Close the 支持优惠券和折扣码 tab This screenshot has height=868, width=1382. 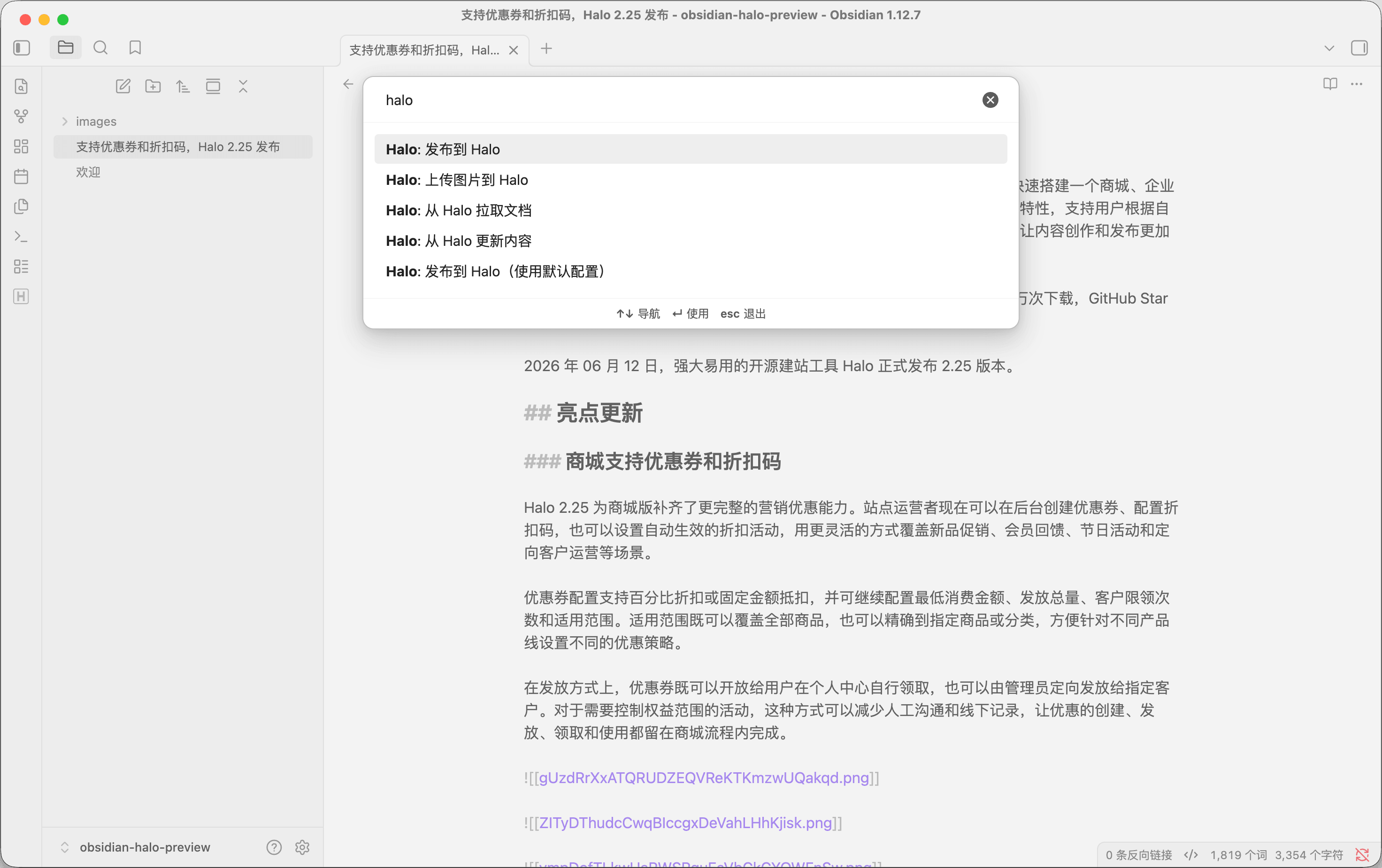(514, 51)
